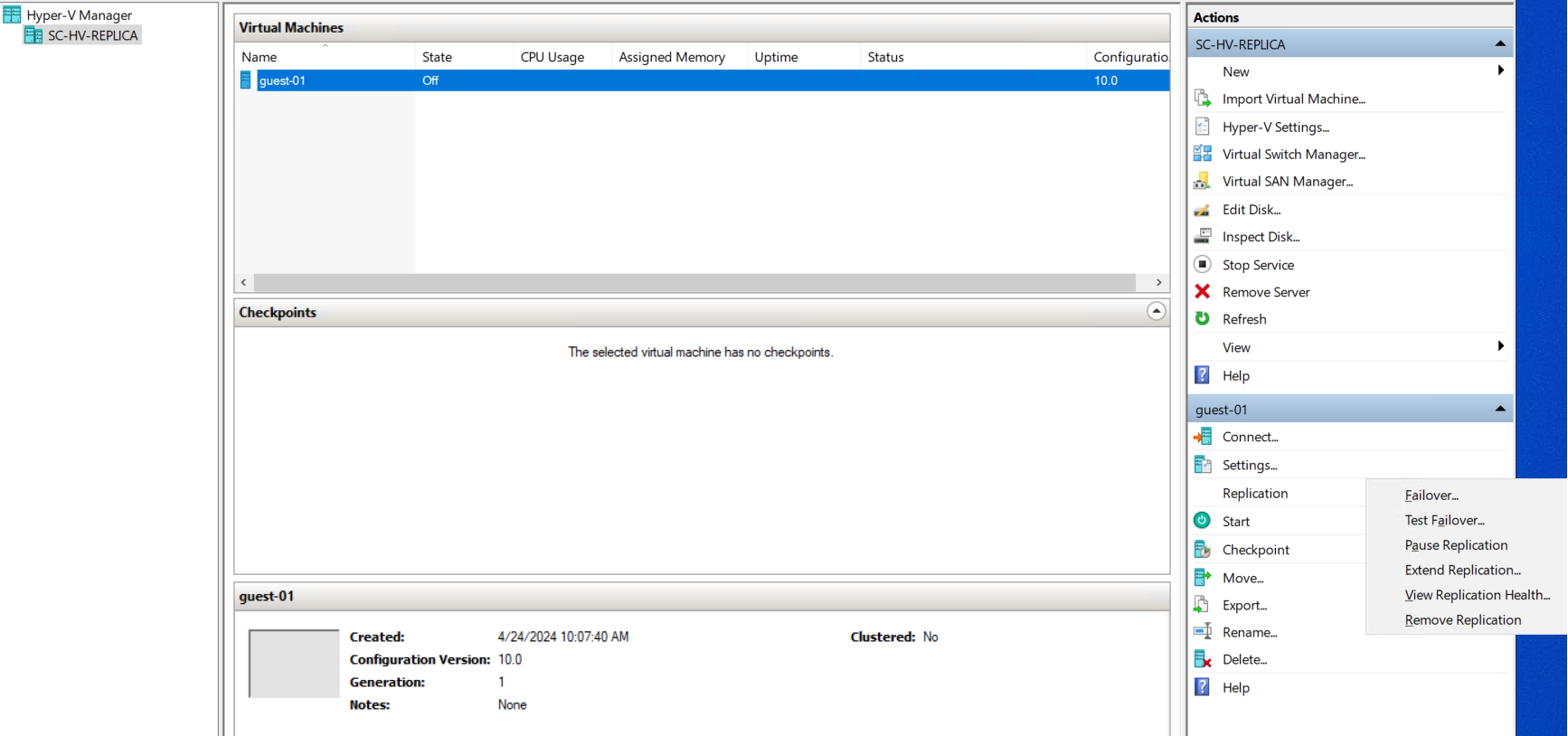
Task: Click the Connect... action label
Action: [x=1250, y=437]
